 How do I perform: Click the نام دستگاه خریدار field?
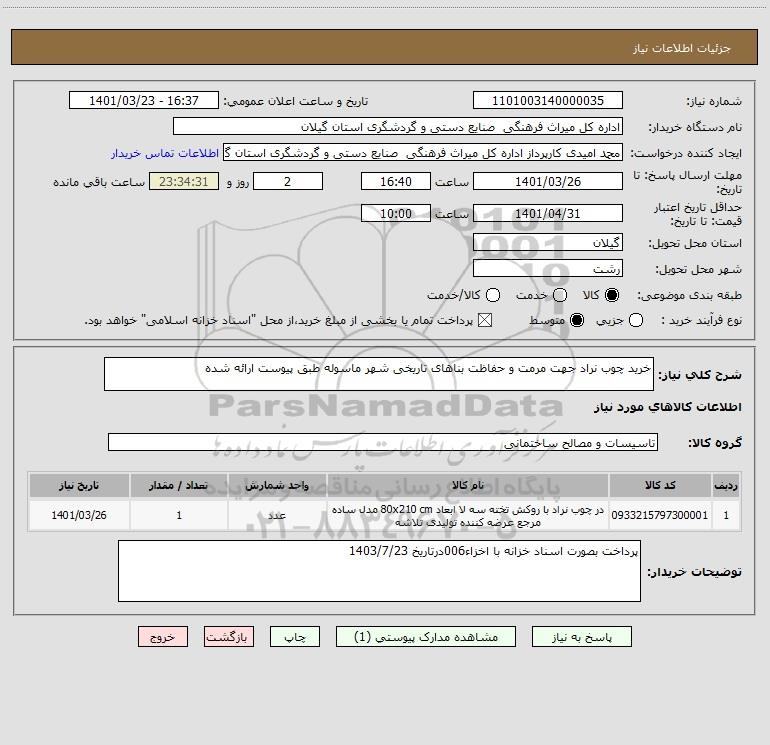point(398,126)
